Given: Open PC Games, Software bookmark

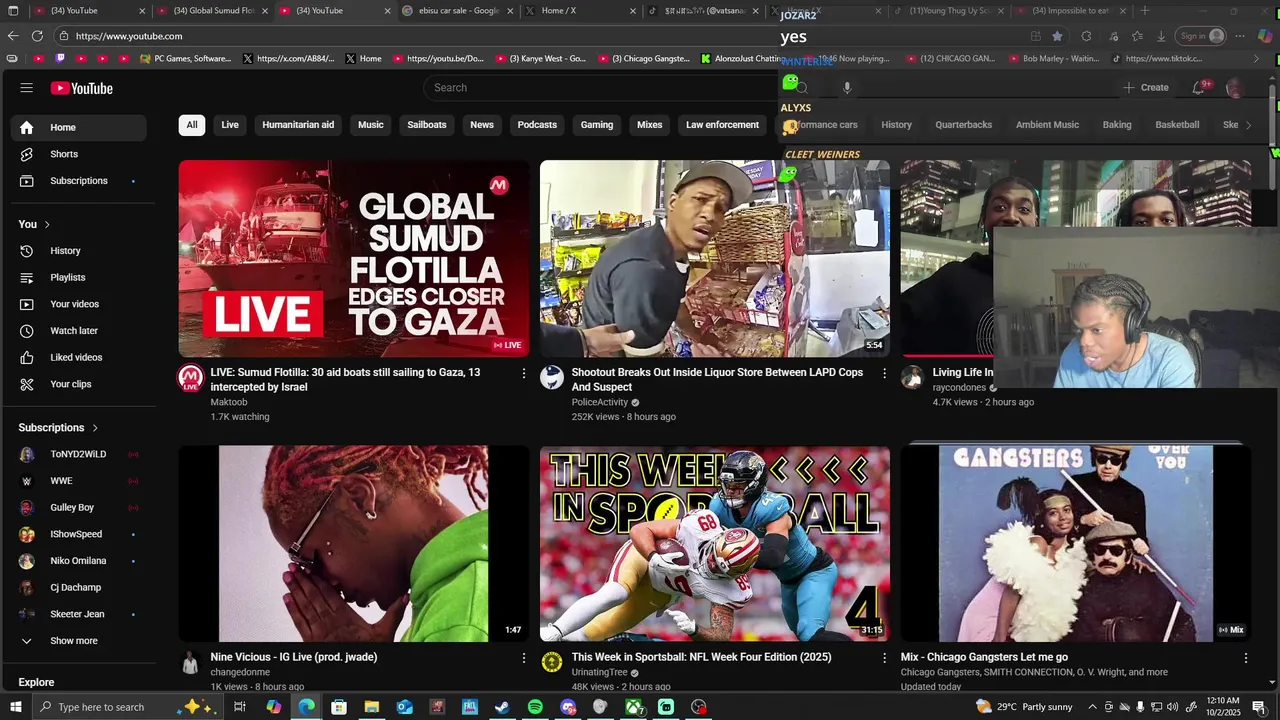Looking at the screenshot, I should [186, 59].
